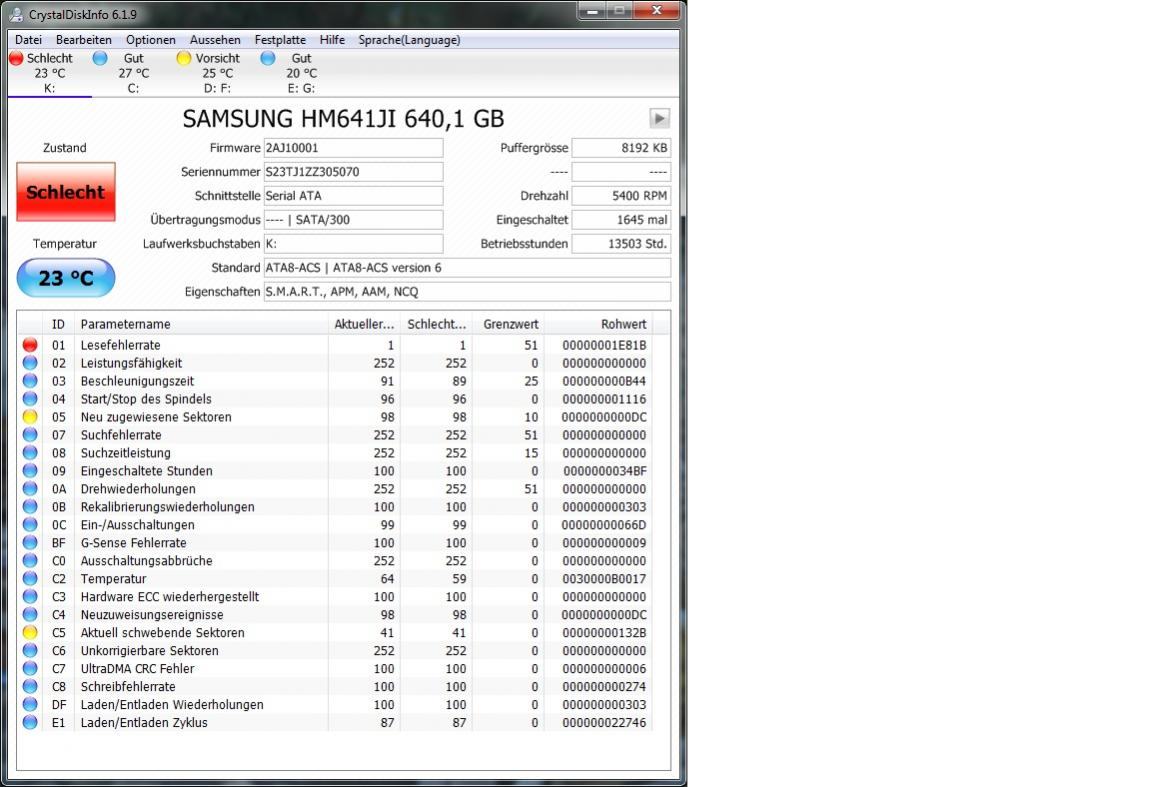Click the raw value 000000022746

point(604,722)
